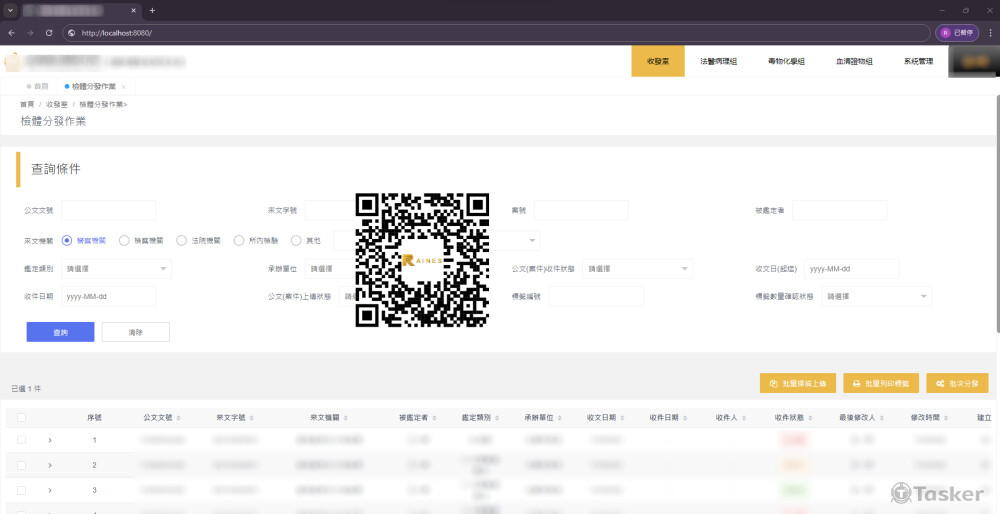Tick the checkbox for row 2

pyautogui.click(x=22, y=465)
